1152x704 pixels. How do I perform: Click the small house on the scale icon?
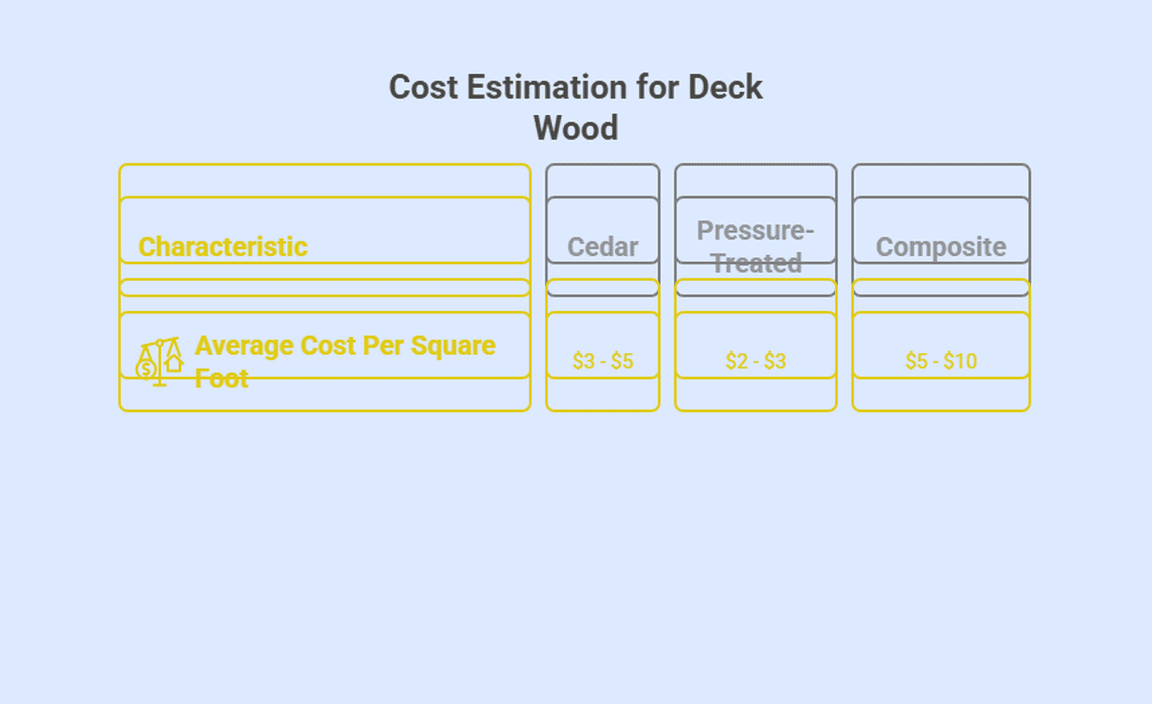pyautogui.click(x=174, y=362)
